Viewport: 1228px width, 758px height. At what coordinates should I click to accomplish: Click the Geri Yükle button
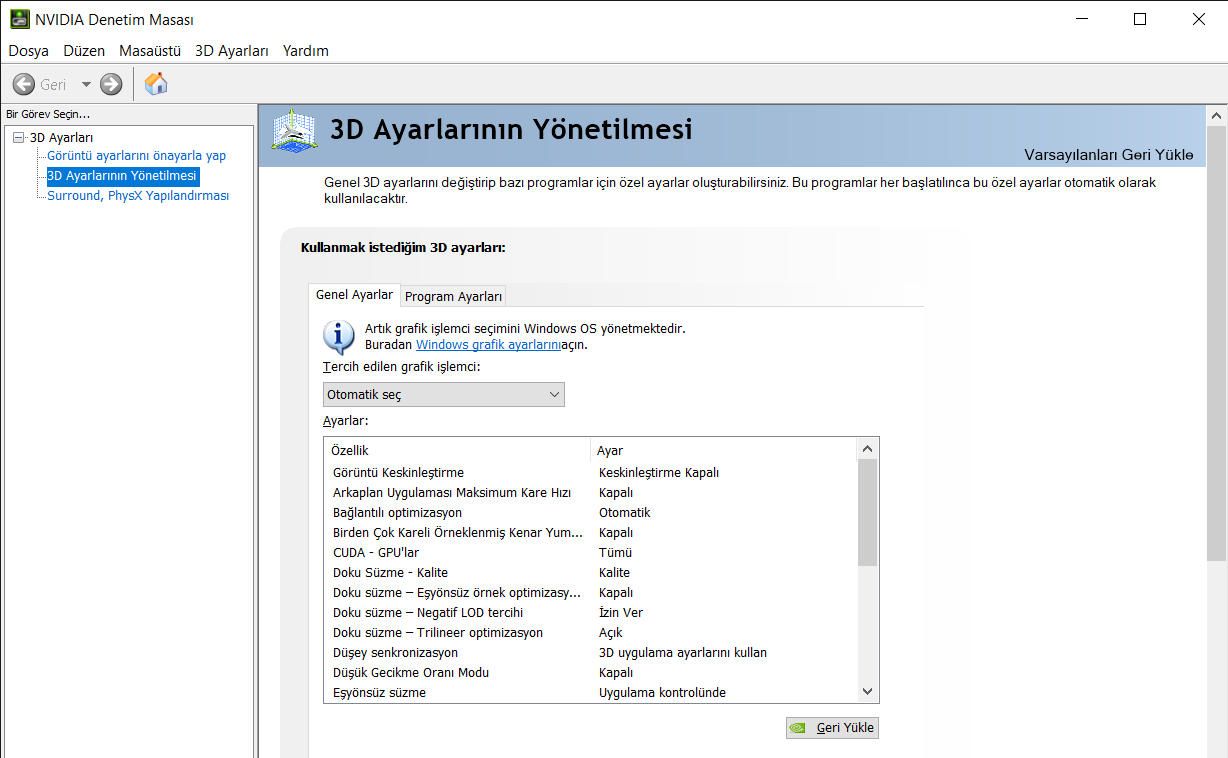(832, 728)
